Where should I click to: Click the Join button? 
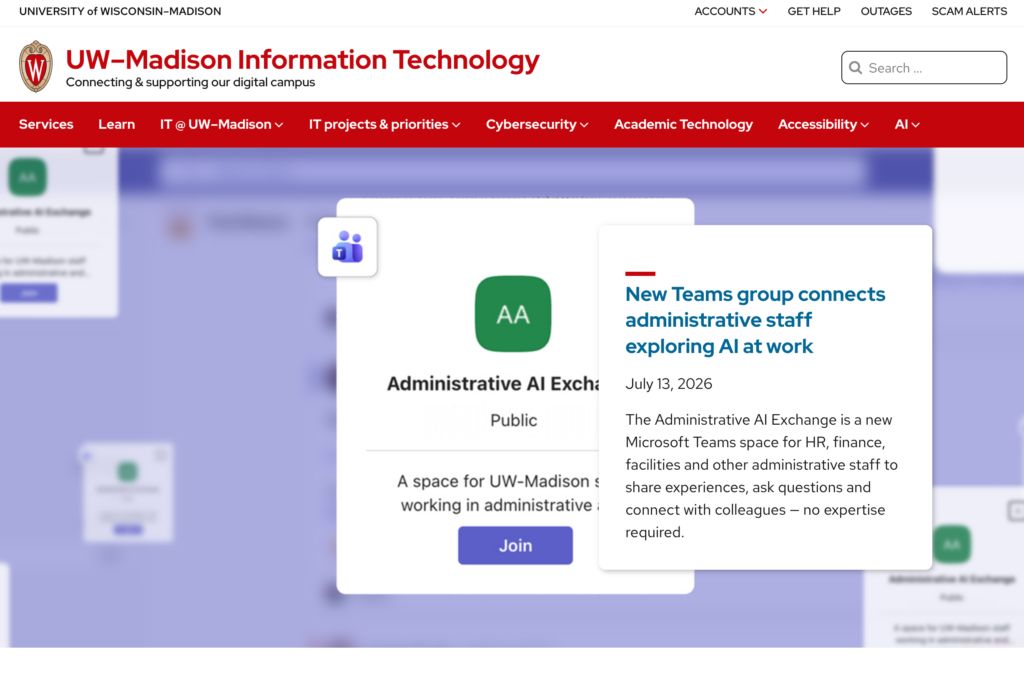[x=515, y=545]
